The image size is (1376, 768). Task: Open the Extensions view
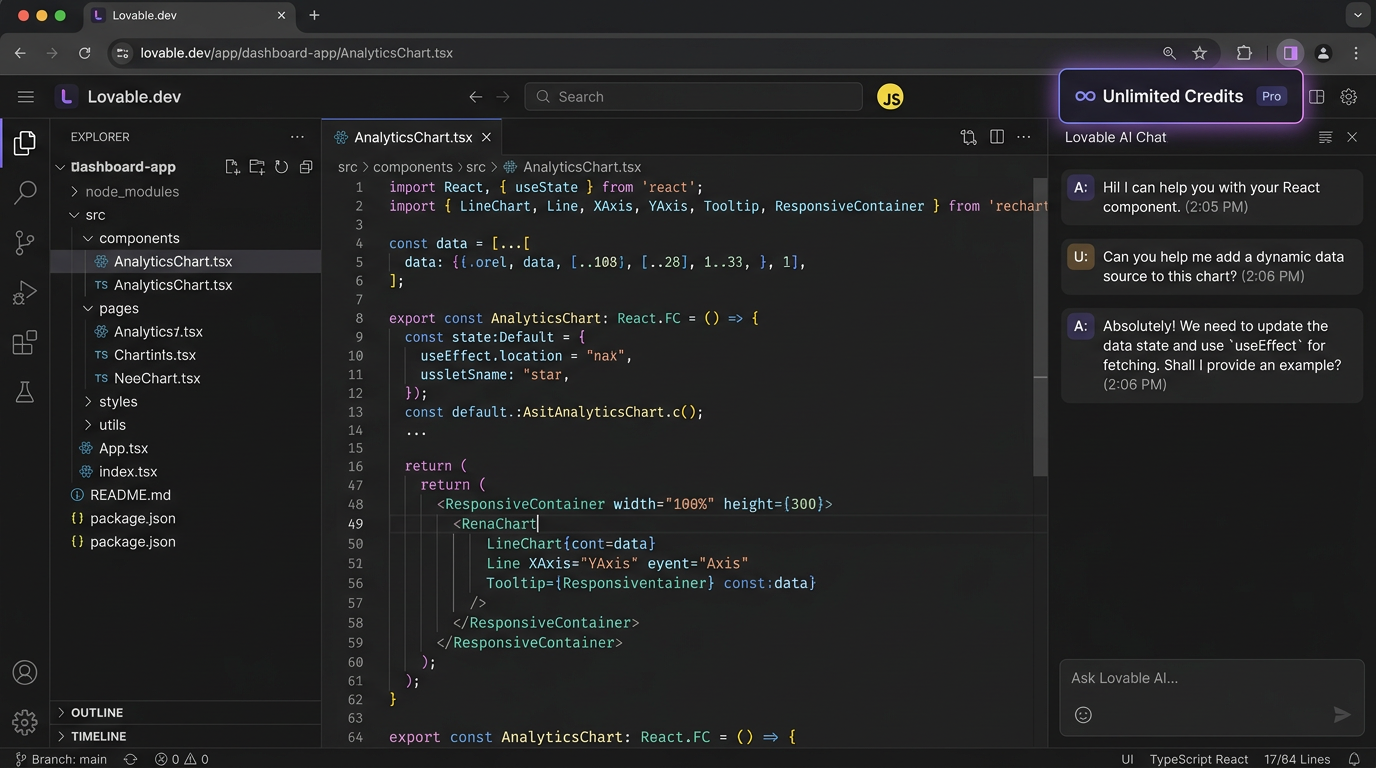tap(25, 343)
